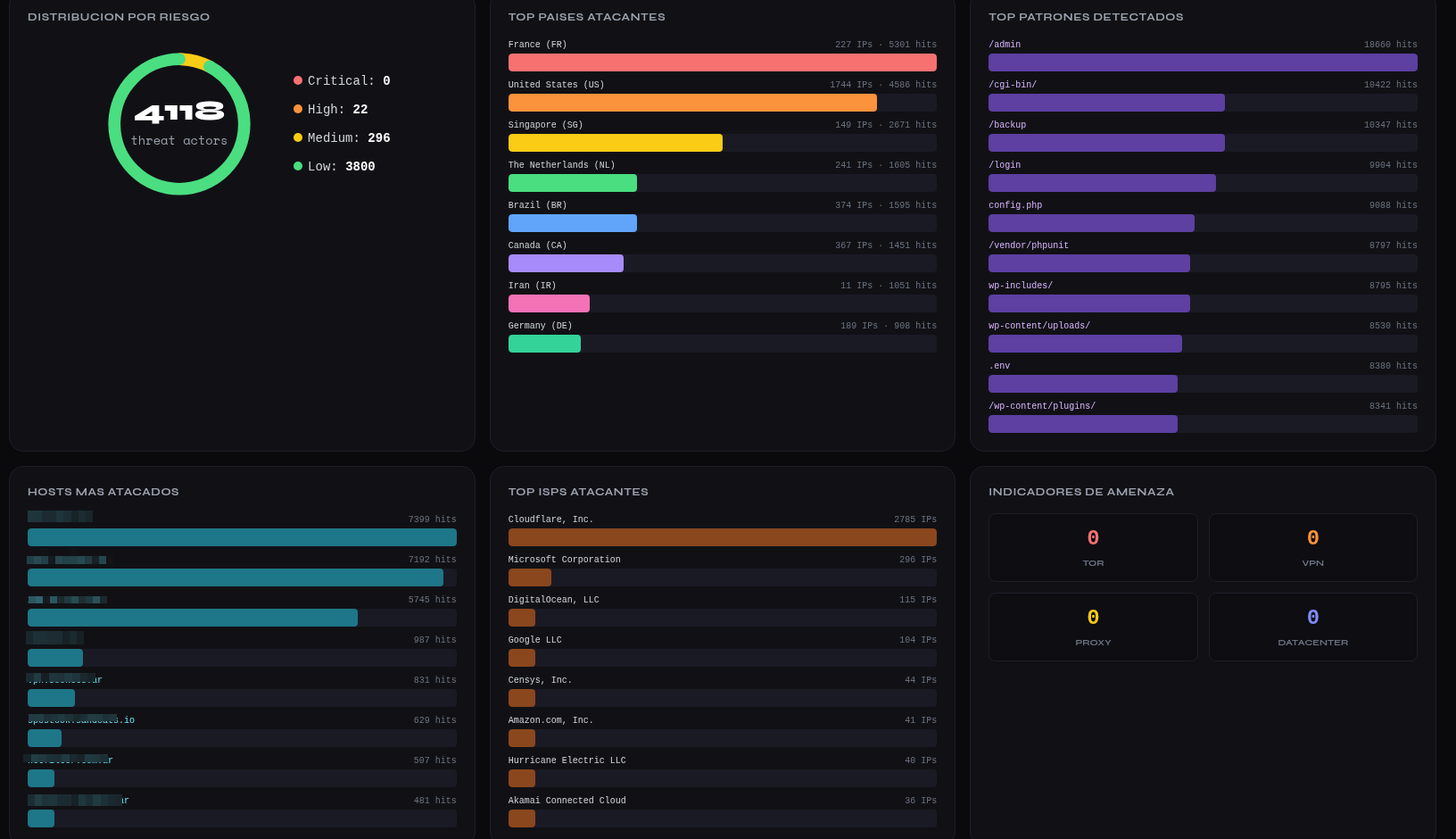The image size is (1456, 839).
Task: Click the Cloudflare, Inc. ISP bar
Action: [x=723, y=537]
